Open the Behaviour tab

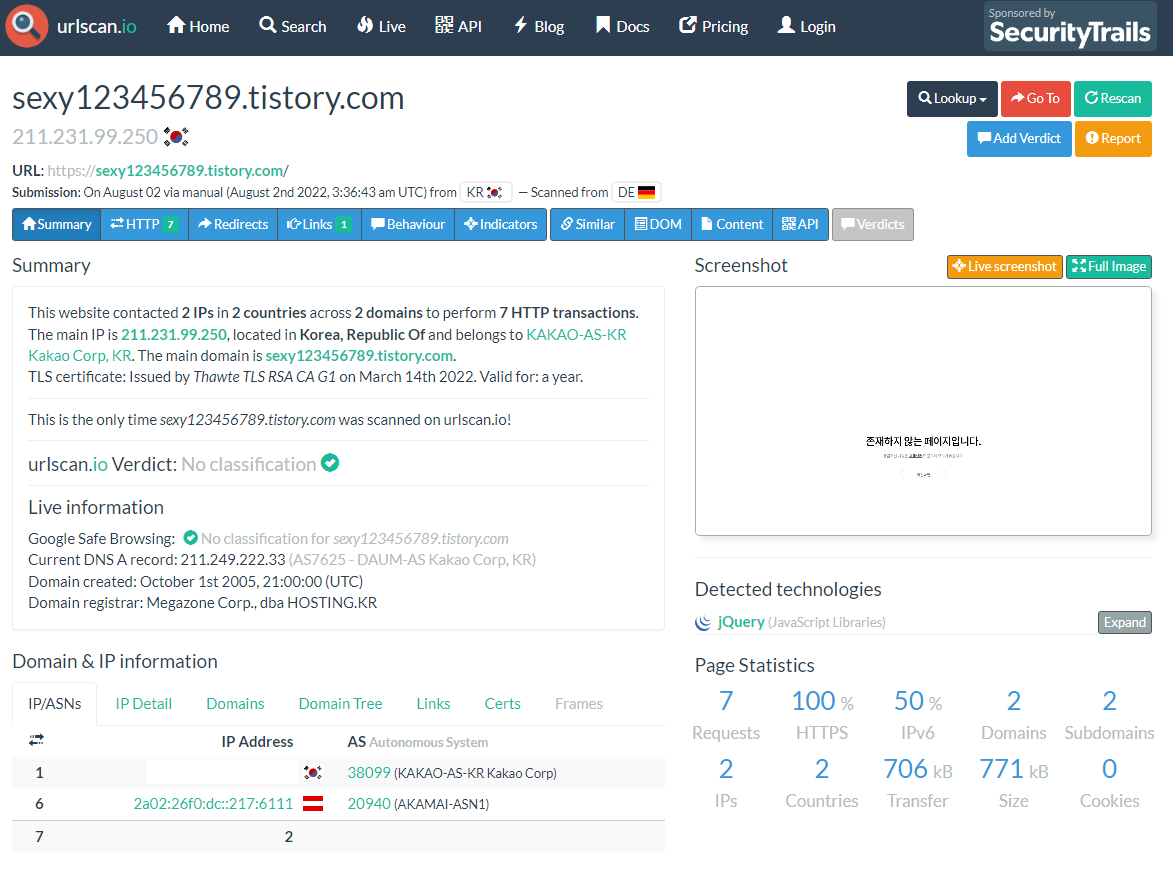pyautogui.click(x=408, y=224)
